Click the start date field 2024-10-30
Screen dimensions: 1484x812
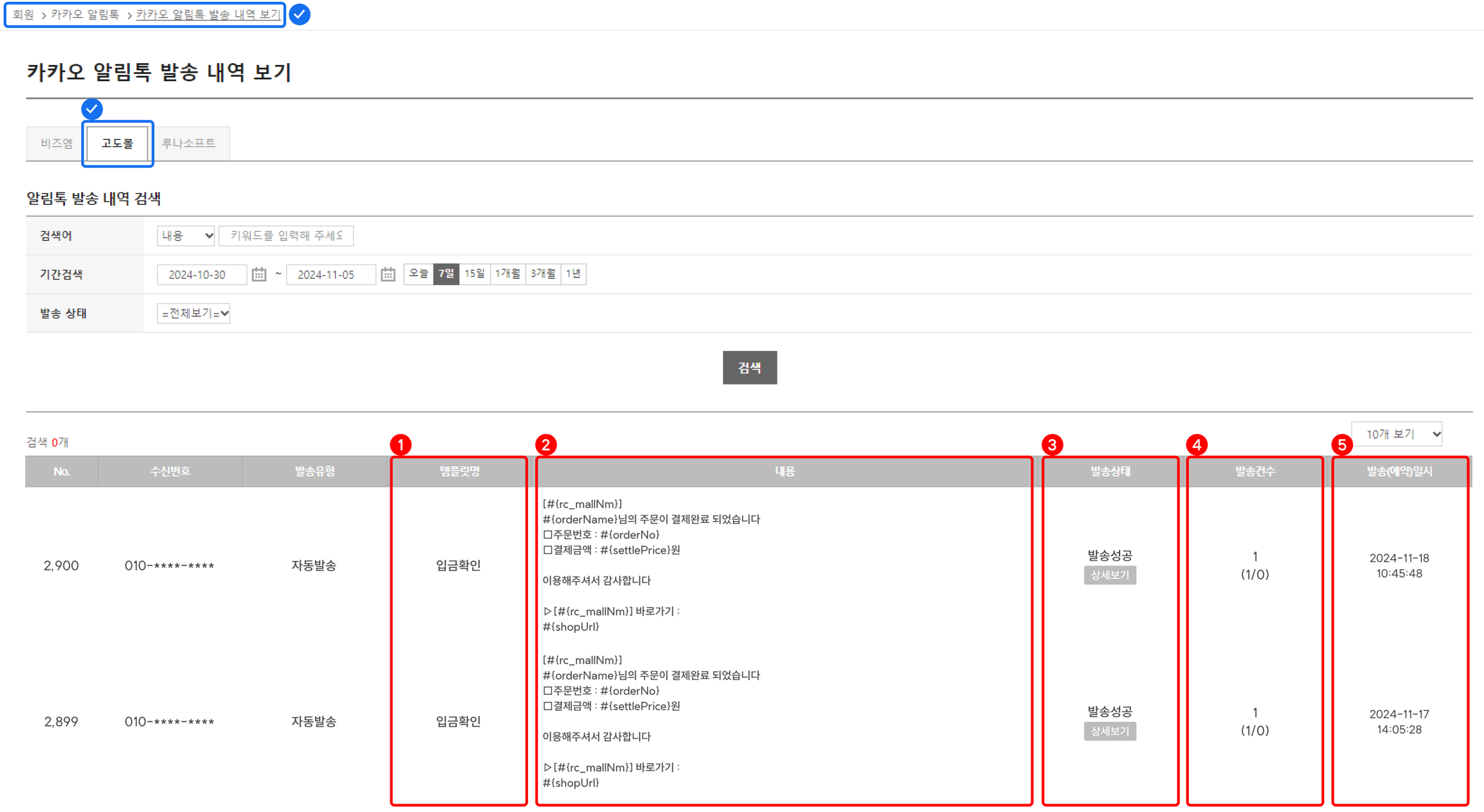tap(201, 274)
